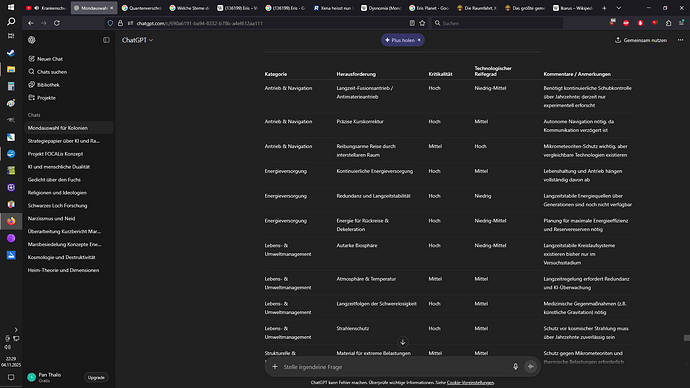Open the three-dot conversation options menu

pos(680,40)
